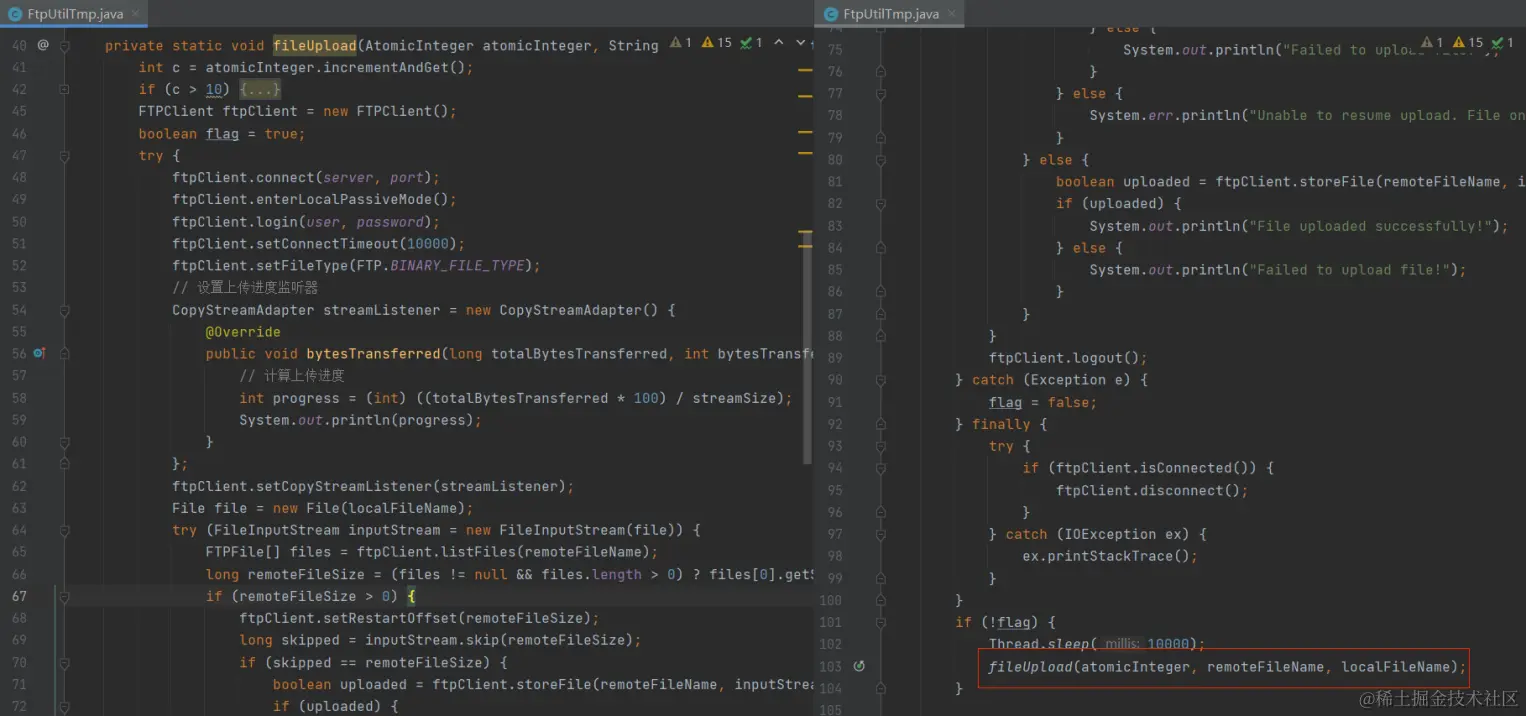Click the @ gutter icon on line 40
1527x717 pixels.
(43, 45)
